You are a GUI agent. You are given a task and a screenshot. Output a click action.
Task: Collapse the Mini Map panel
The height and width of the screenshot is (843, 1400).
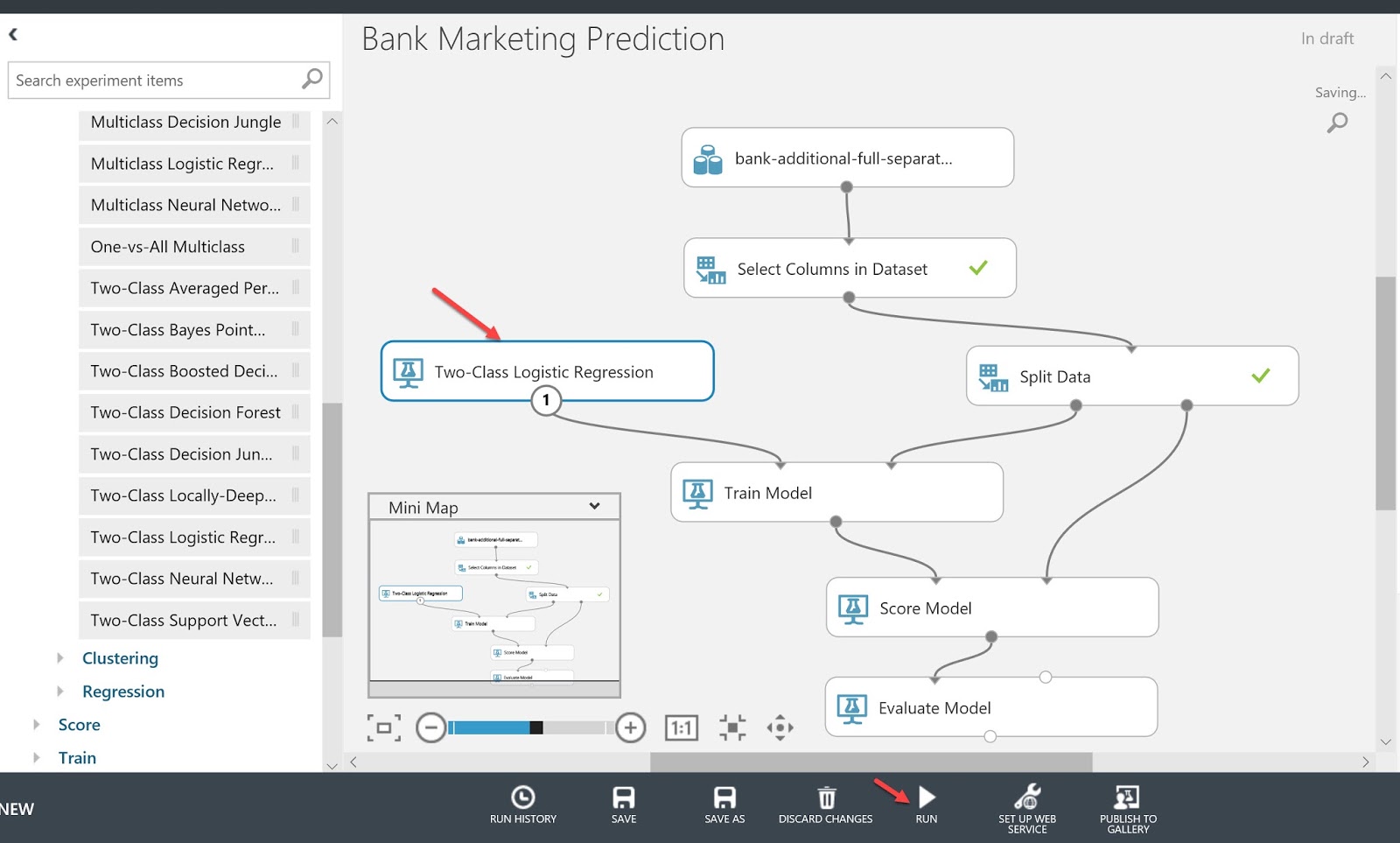coord(594,506)
